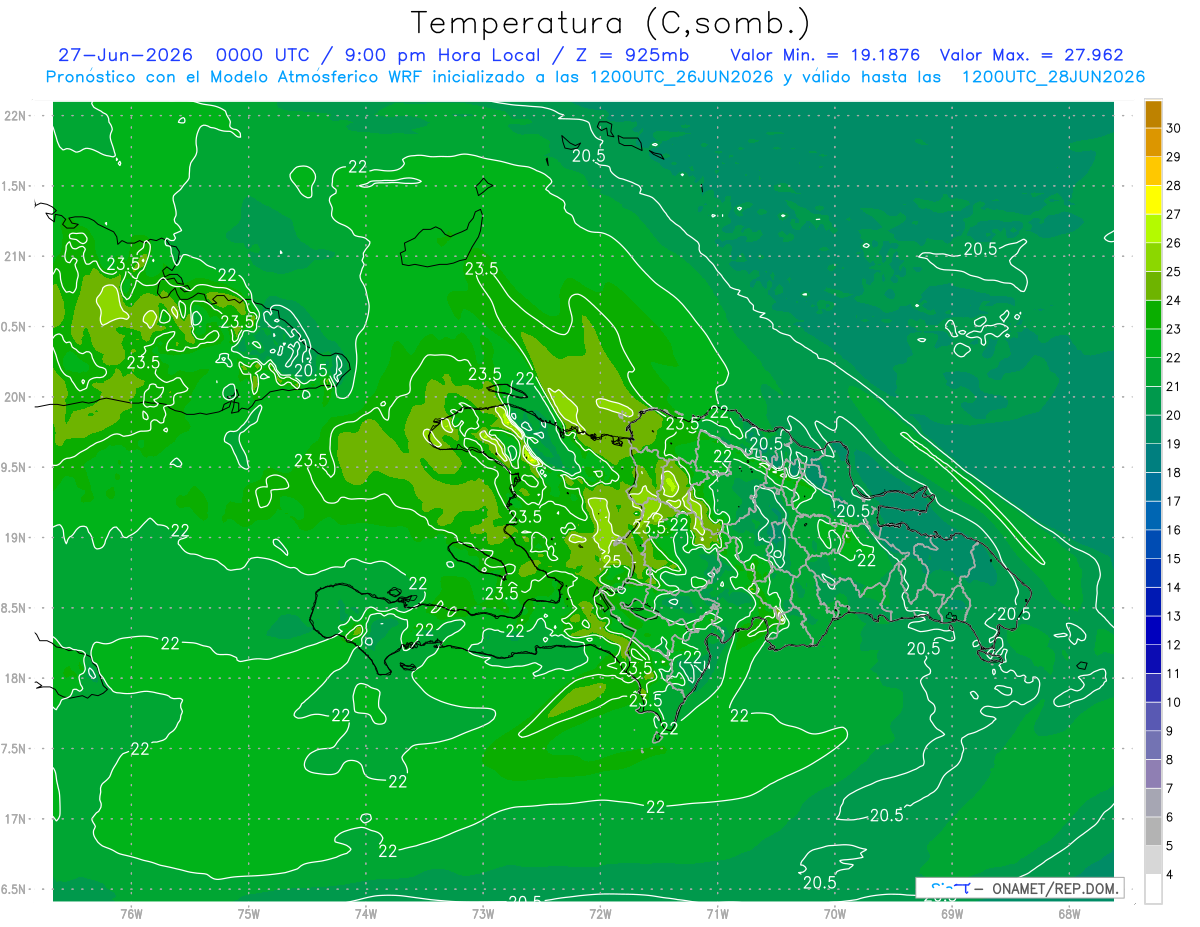Click the title "Temperatura (C,somb.)"

click(x=610, y=23)
